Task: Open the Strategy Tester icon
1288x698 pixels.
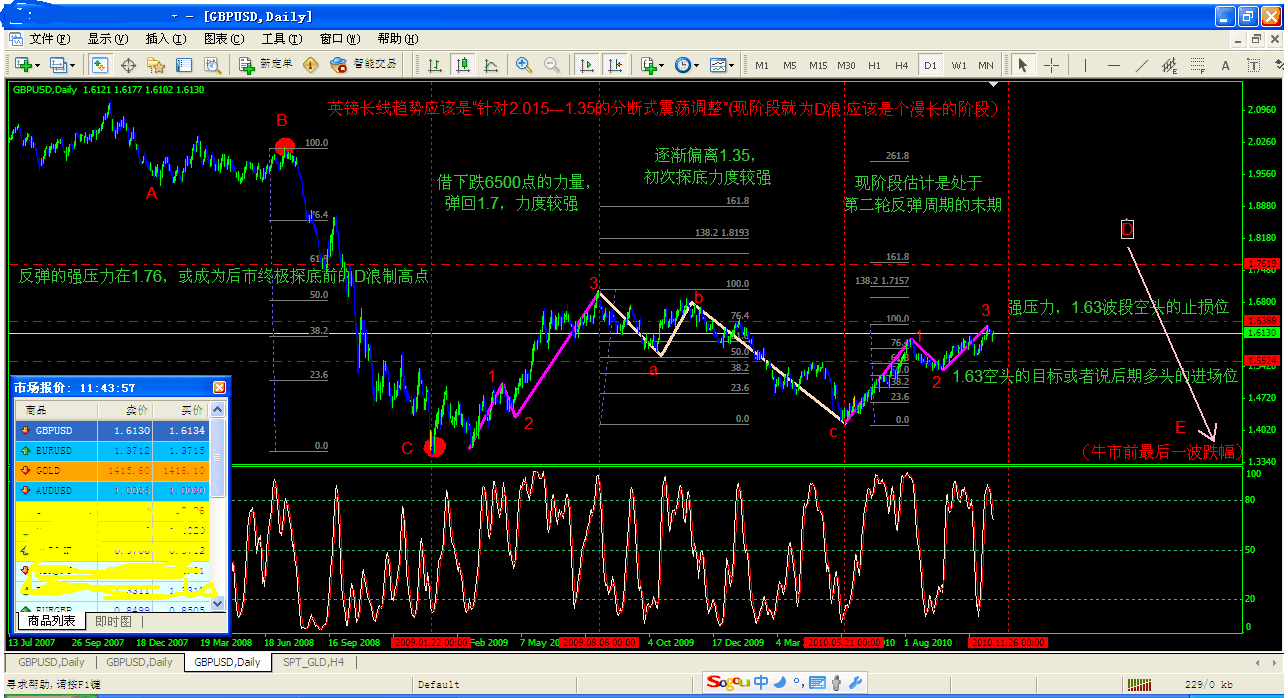Action: [x=212, y=65]
